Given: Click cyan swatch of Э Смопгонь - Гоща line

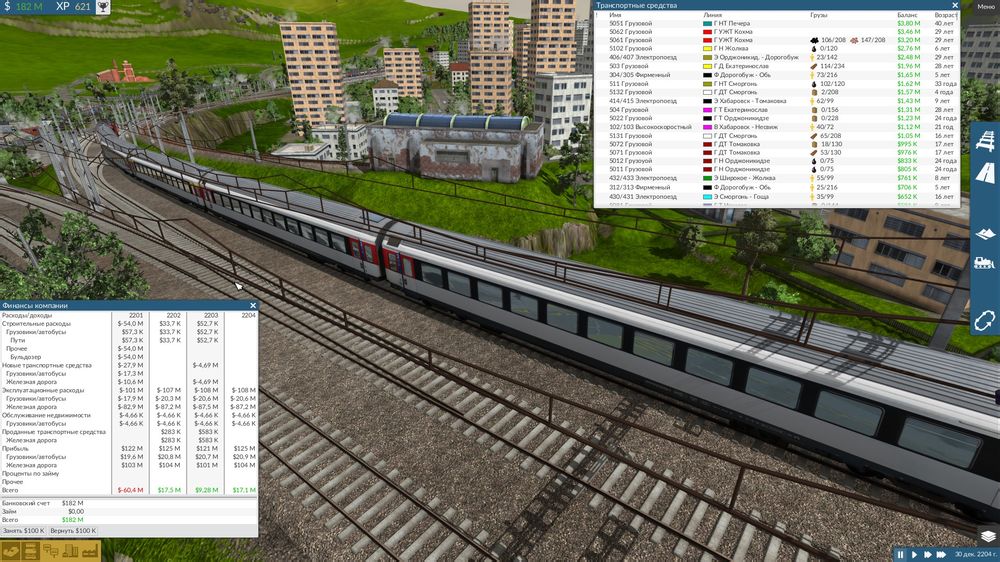Looking at the screenshot, I should click(707, 196).
